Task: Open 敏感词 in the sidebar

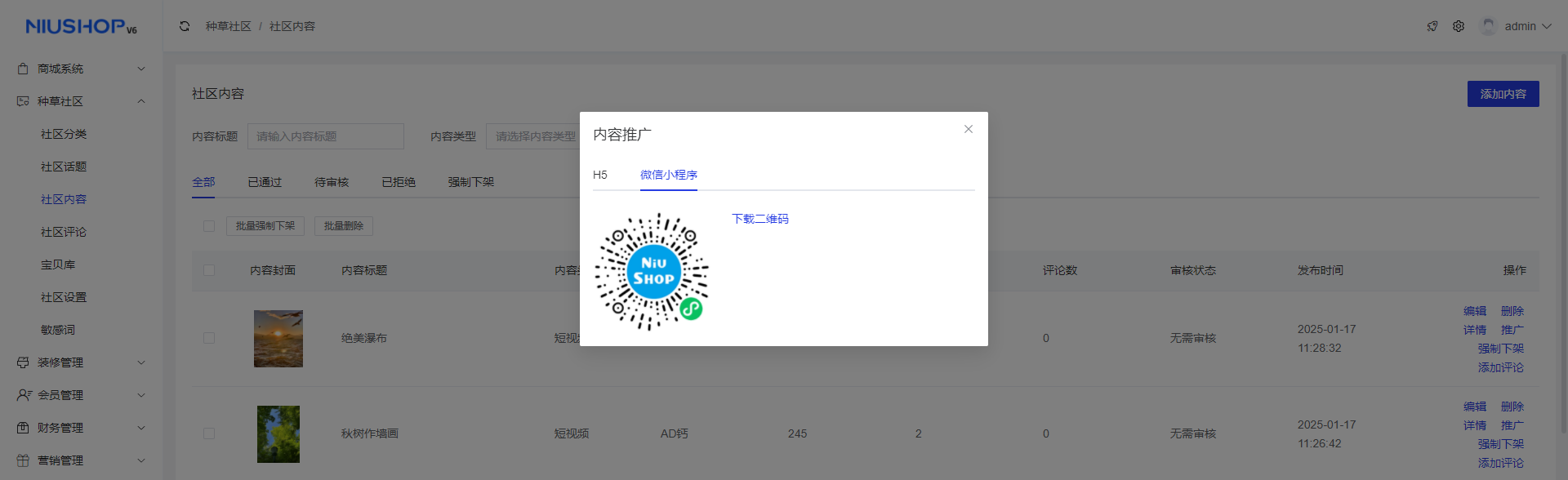Action: [x=58, y=330]
